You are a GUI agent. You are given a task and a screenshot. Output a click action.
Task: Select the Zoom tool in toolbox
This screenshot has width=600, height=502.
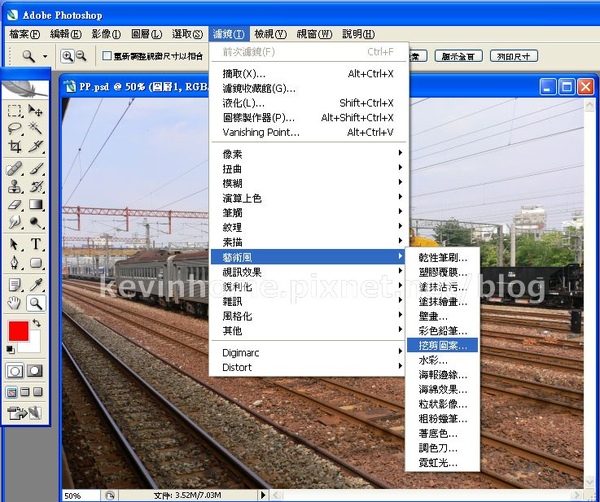tap(36, 303)
